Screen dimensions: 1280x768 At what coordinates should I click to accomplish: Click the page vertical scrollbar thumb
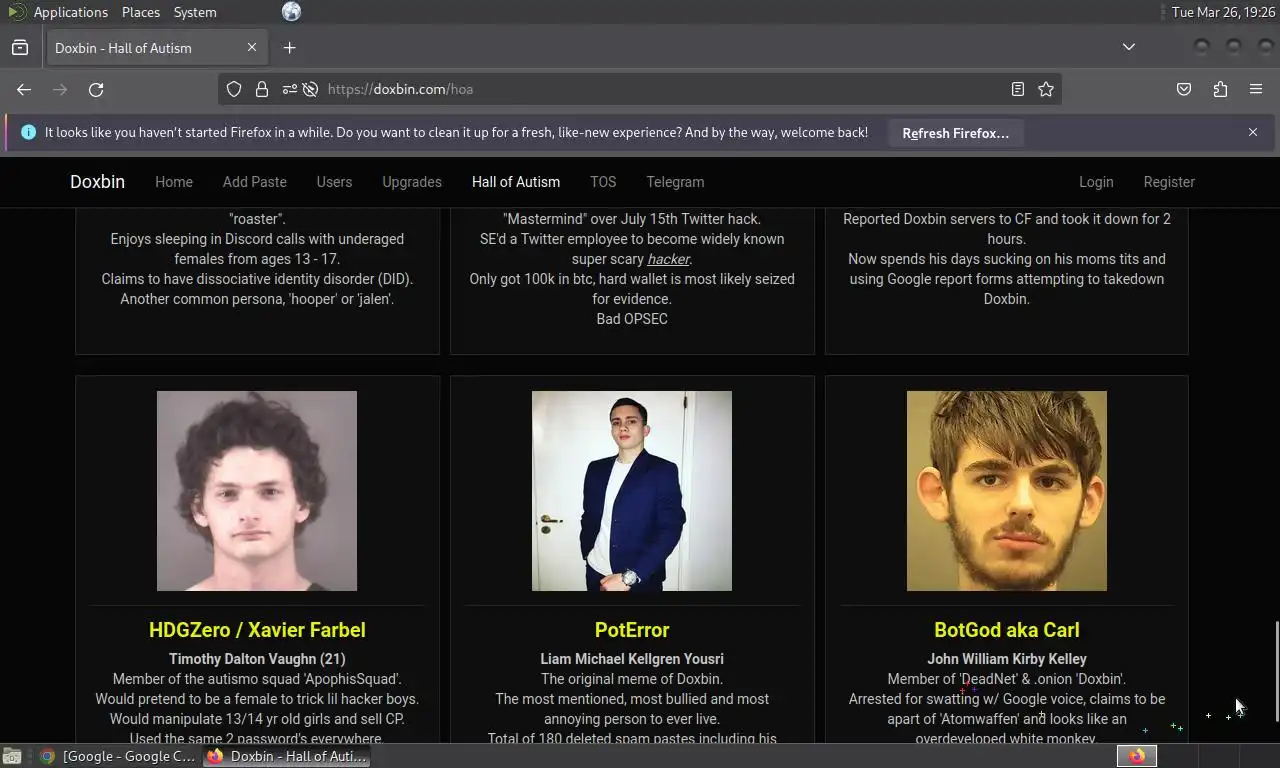click(x=1276, y=669)
